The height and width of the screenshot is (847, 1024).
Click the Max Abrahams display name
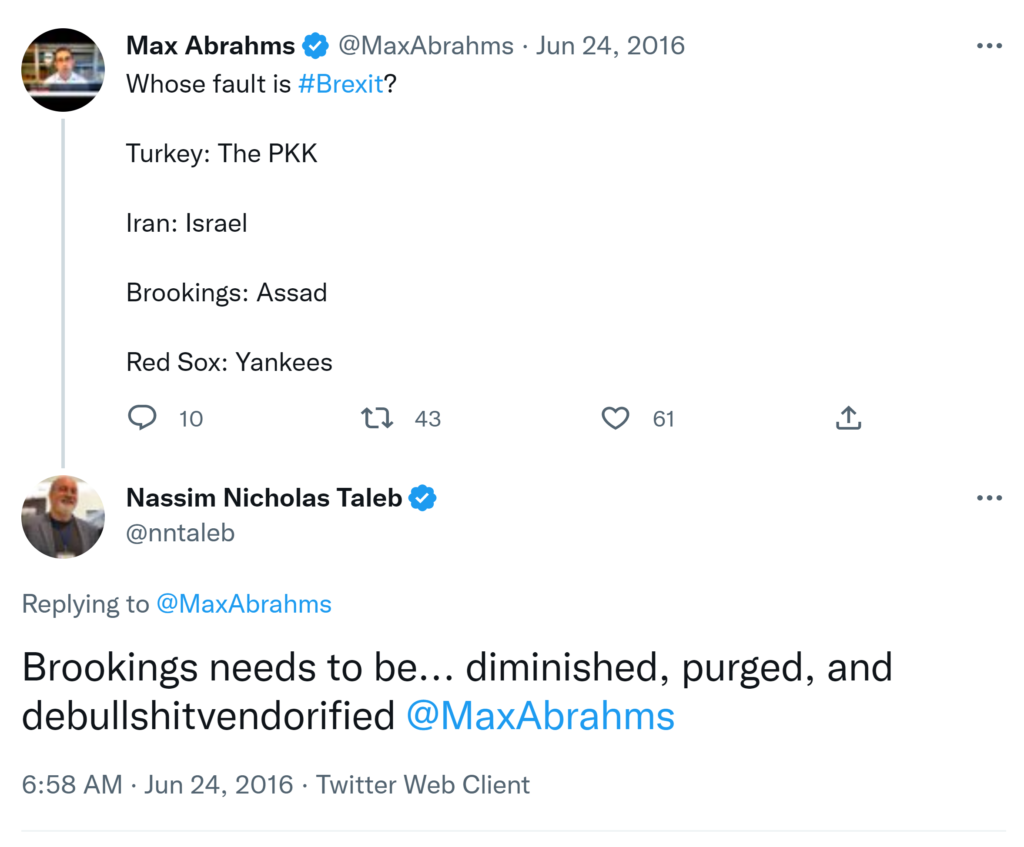click(x=210, y=46)
